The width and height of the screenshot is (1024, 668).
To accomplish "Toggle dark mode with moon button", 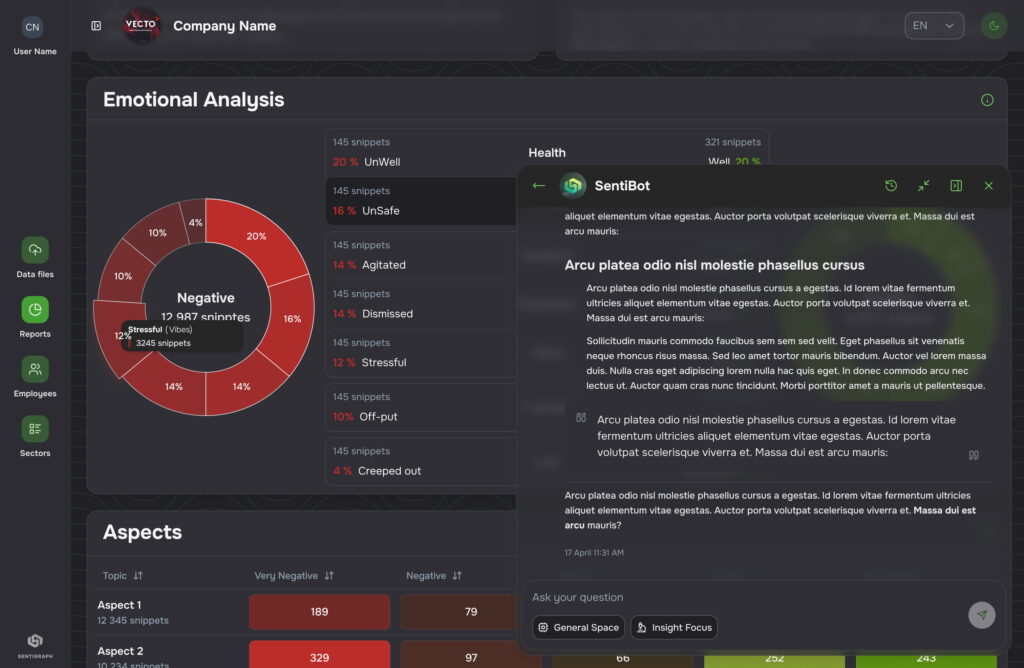I will click(993, 26).
